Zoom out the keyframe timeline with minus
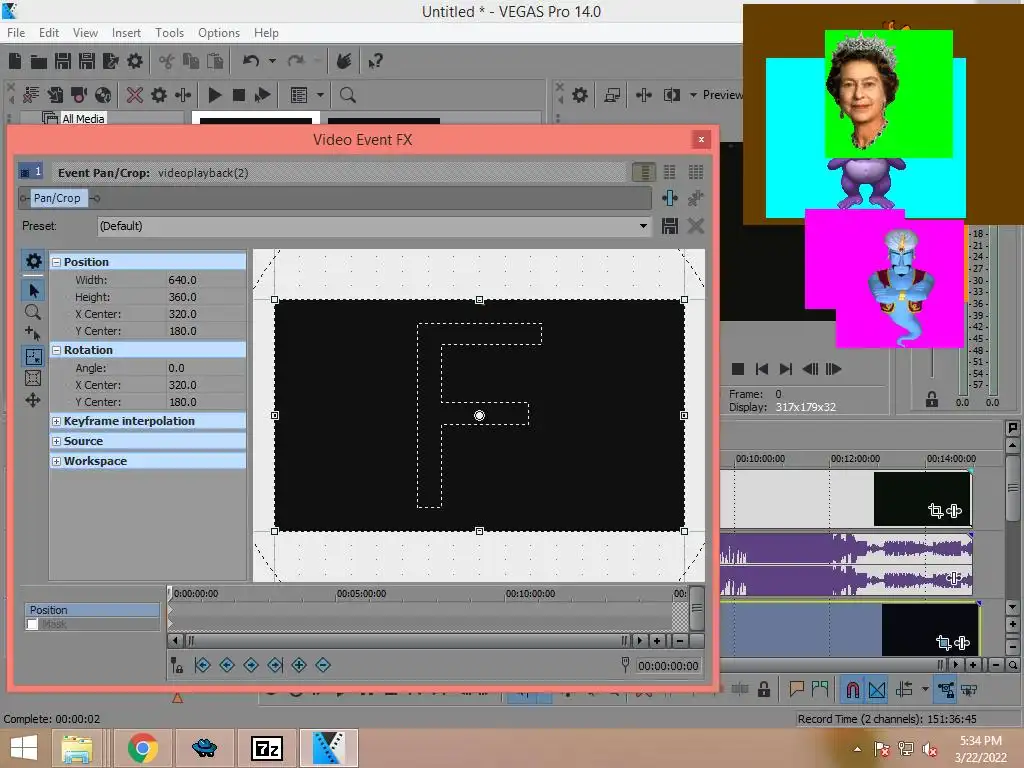Viewport: 1024px width, 768px height. tap(680, 641)
